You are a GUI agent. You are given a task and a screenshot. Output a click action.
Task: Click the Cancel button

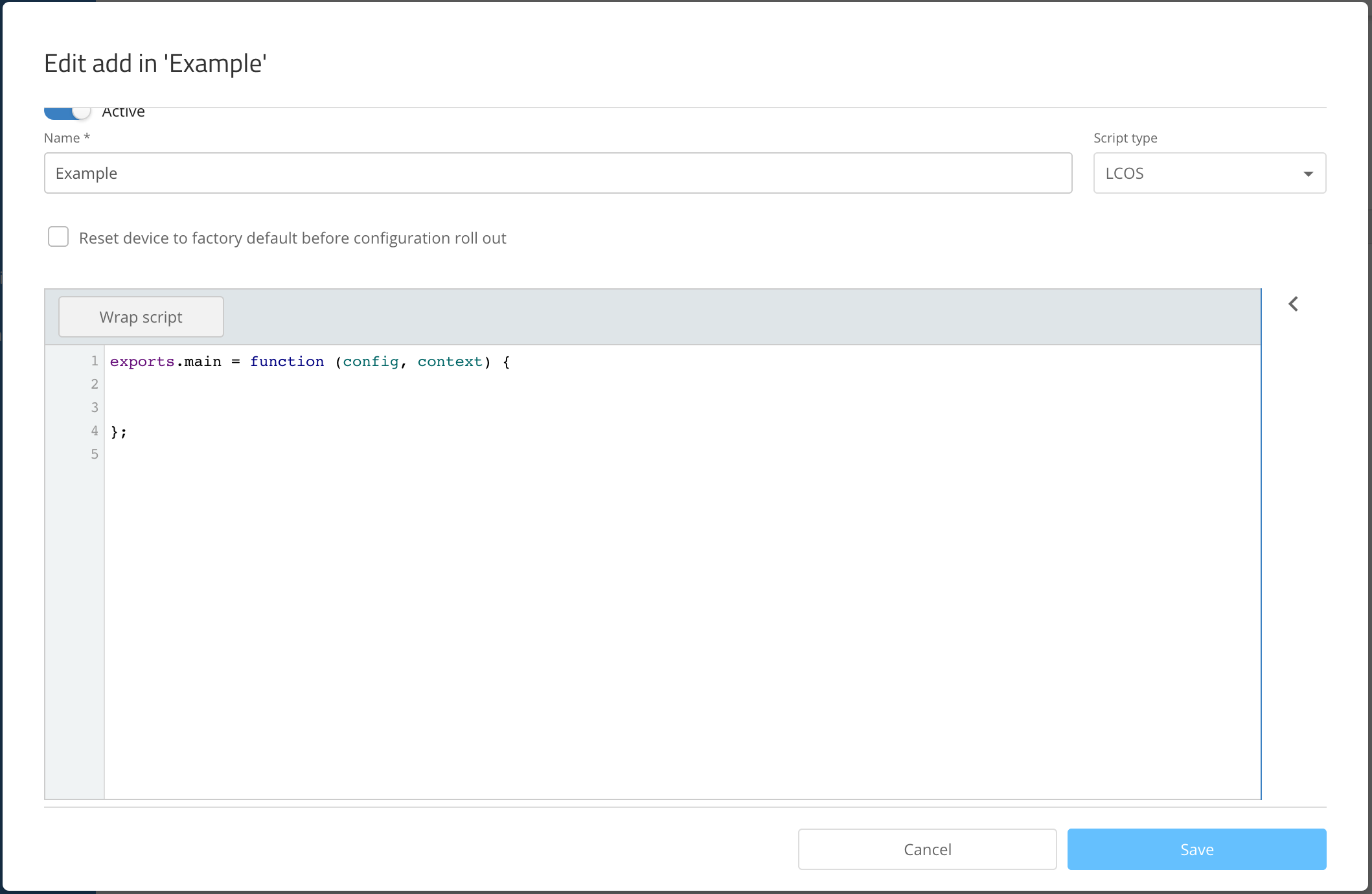(x=927, y=849)
